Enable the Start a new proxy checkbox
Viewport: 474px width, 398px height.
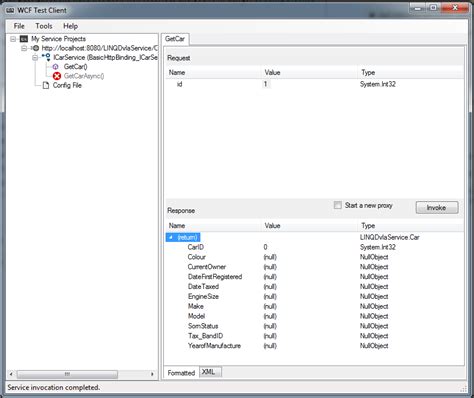[338, 205]
